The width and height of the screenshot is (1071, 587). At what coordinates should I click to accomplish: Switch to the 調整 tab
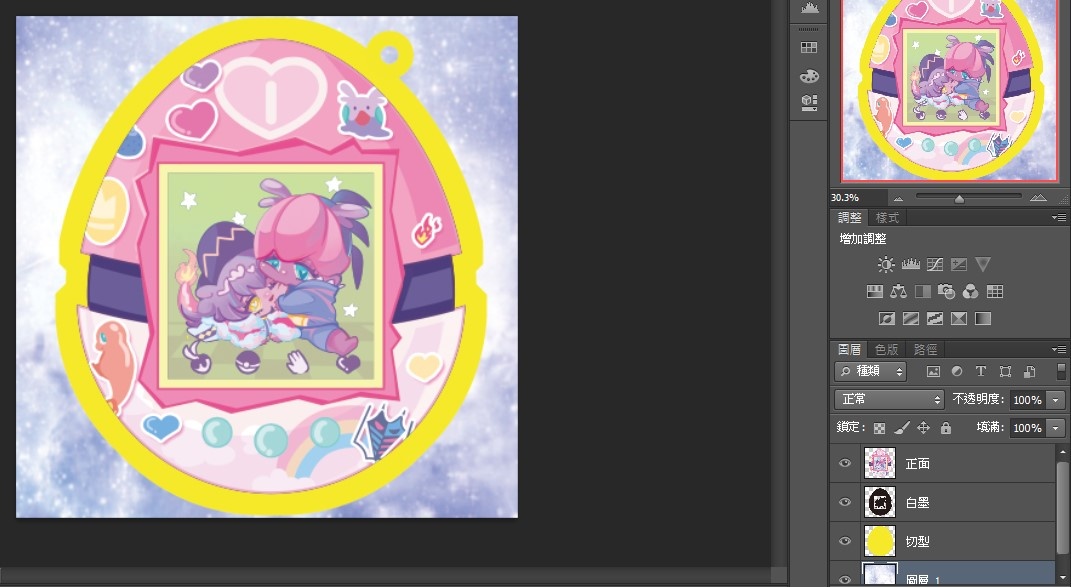tap(850, 217)
